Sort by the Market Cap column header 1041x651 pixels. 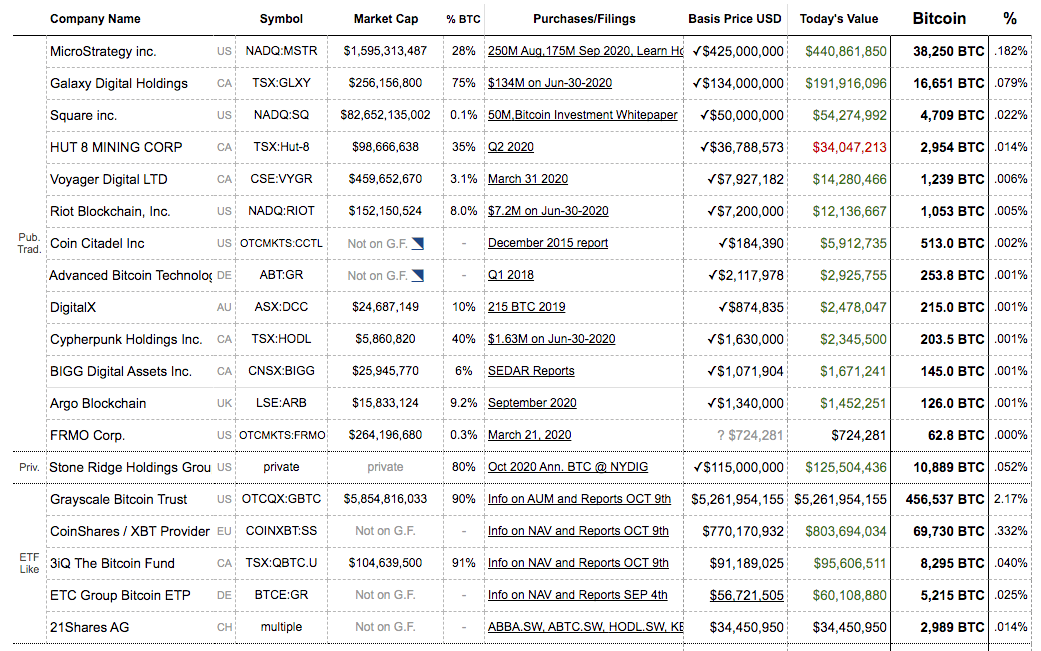(386, 19)
